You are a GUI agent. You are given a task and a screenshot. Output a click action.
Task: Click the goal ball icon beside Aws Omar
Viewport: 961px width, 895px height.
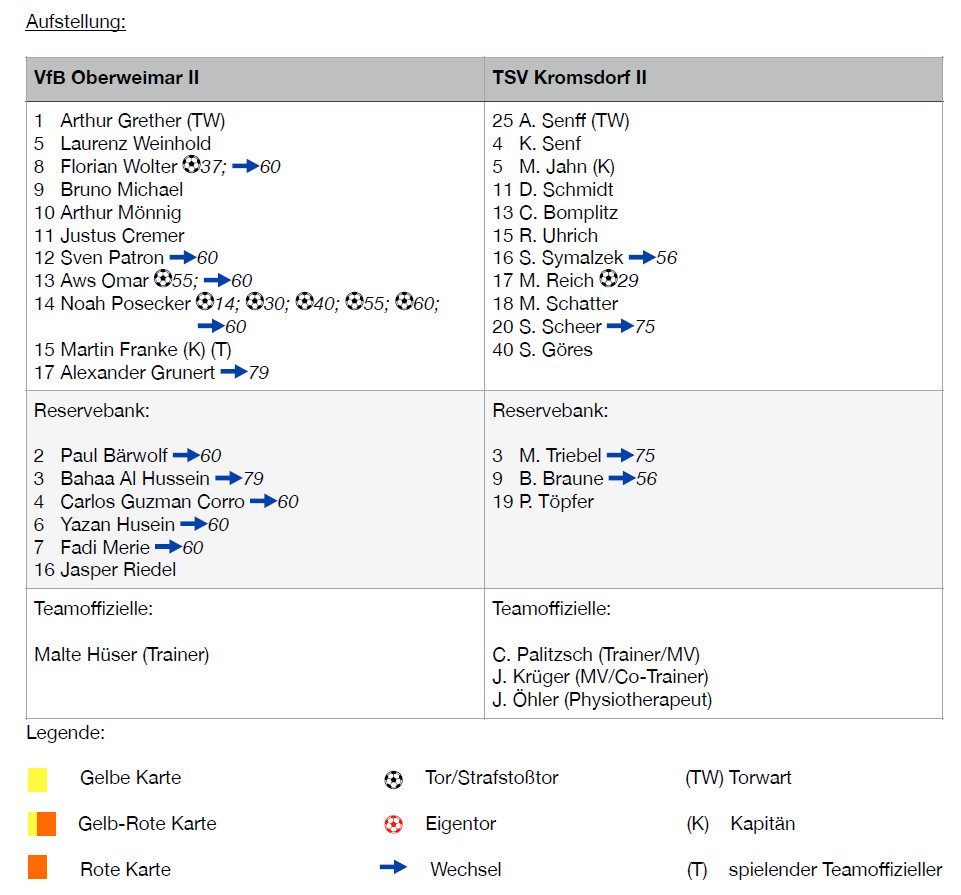click(163, 280)
